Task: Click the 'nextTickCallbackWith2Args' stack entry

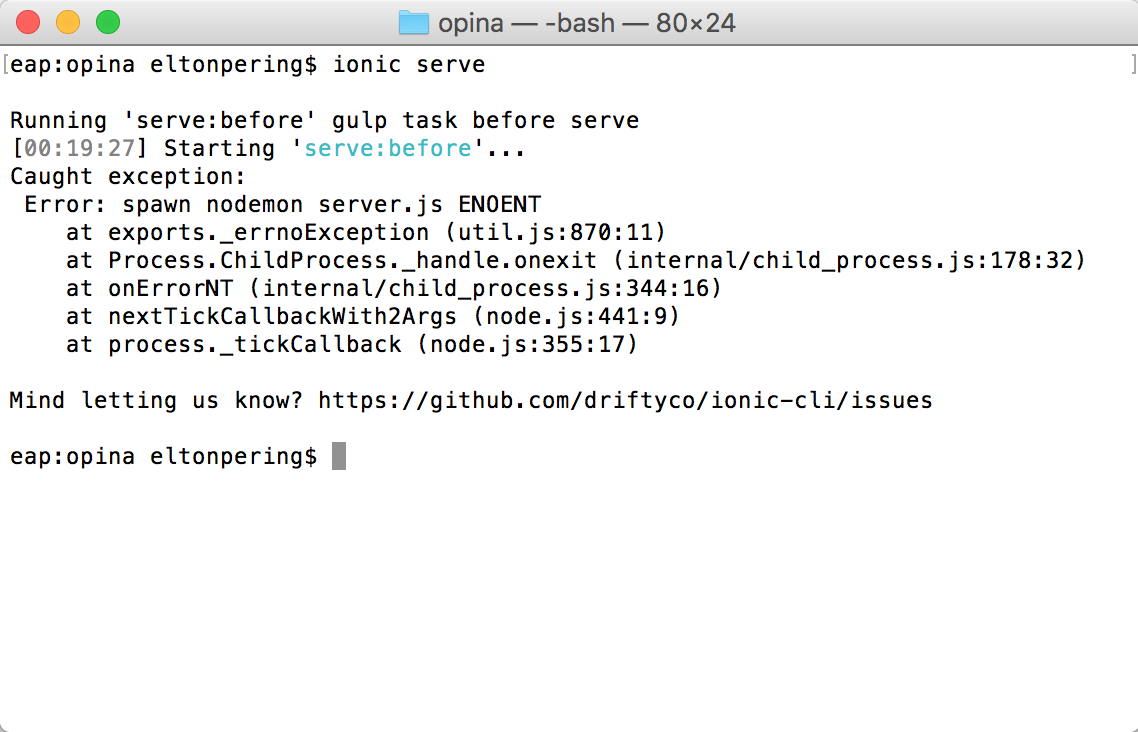Action: [x=282, y=317]
